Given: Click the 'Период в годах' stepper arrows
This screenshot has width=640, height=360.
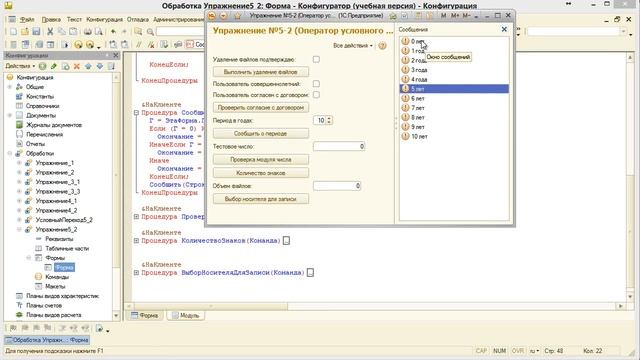Looking at the screenshot, I should (x=329, y=120).
